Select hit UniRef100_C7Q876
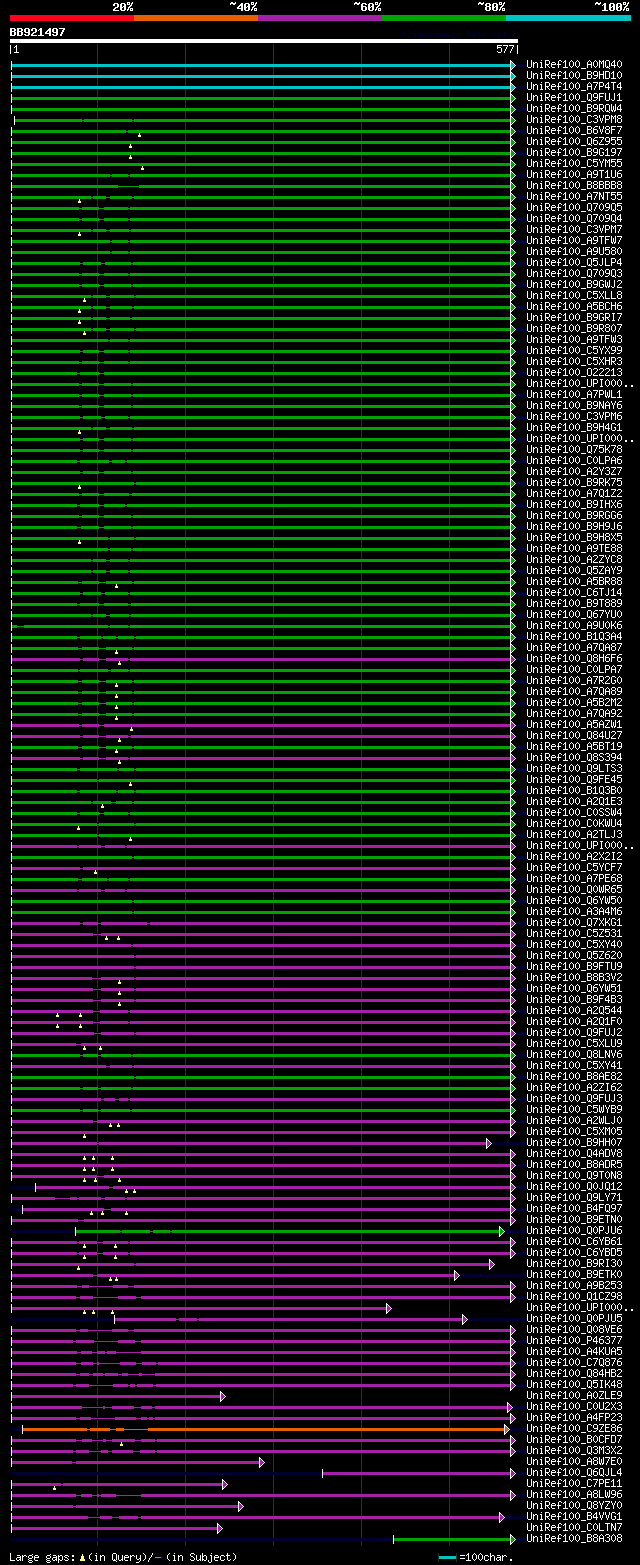 pyautogui.click(x=574, y=1363)
